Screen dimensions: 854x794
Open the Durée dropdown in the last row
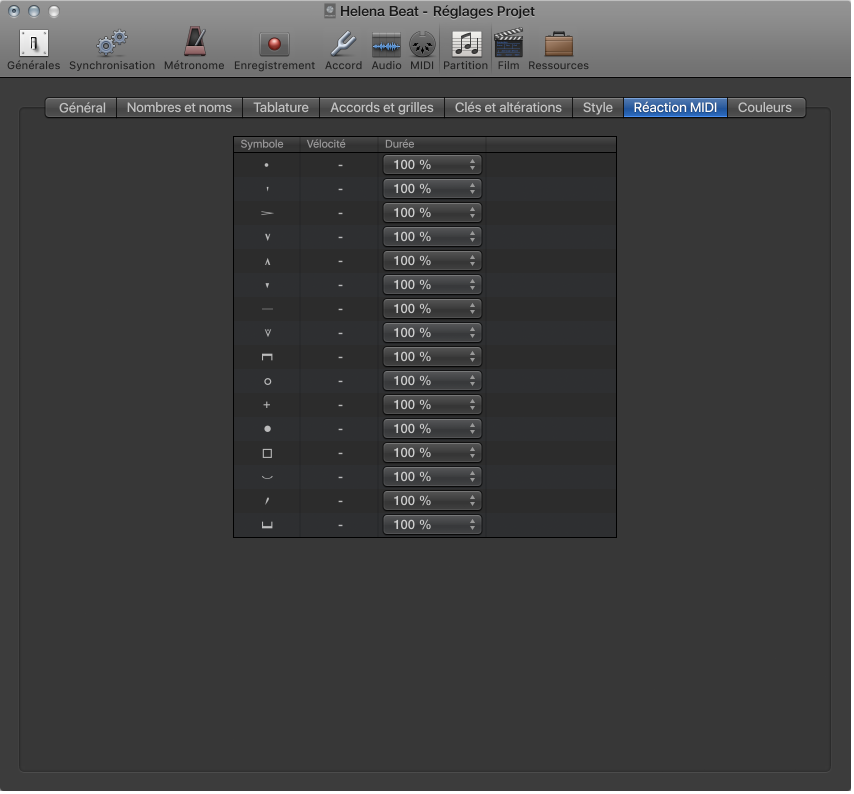click(x=432, y=525)
